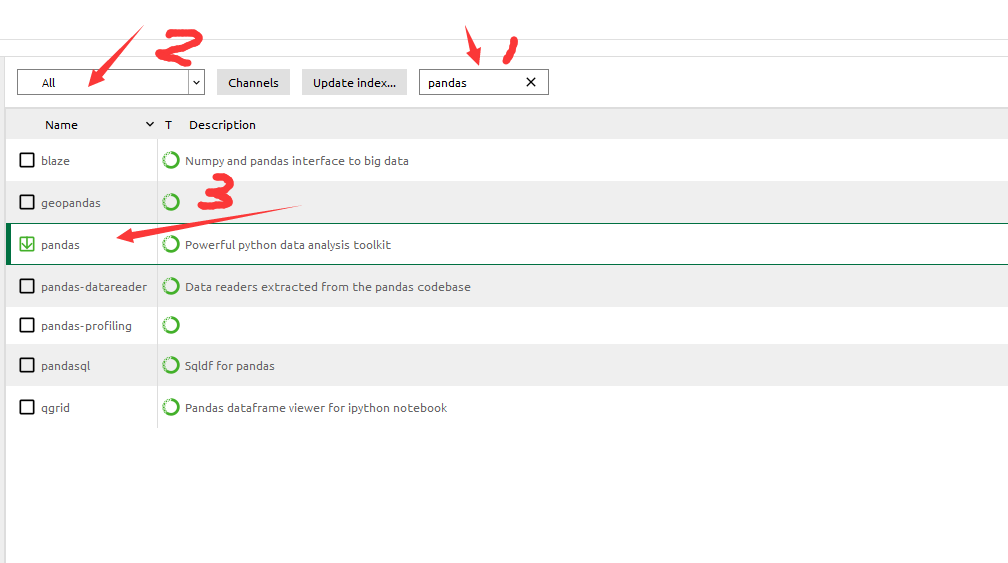The image size is (1008, 563).
Task: Click the Update index button
Action: (x=354, y=82)
